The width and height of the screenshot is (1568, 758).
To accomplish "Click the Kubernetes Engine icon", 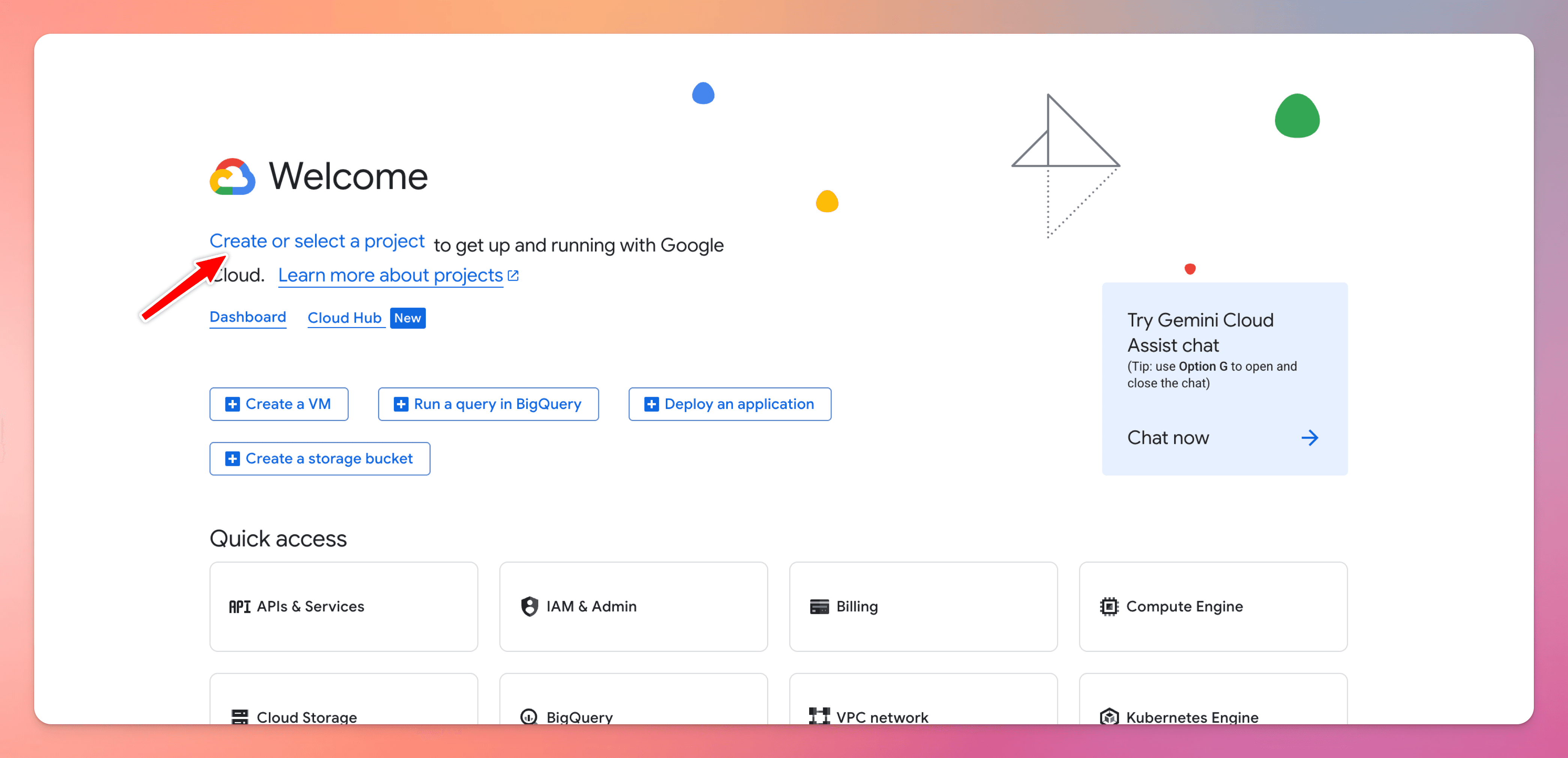I will point(1109,717).
